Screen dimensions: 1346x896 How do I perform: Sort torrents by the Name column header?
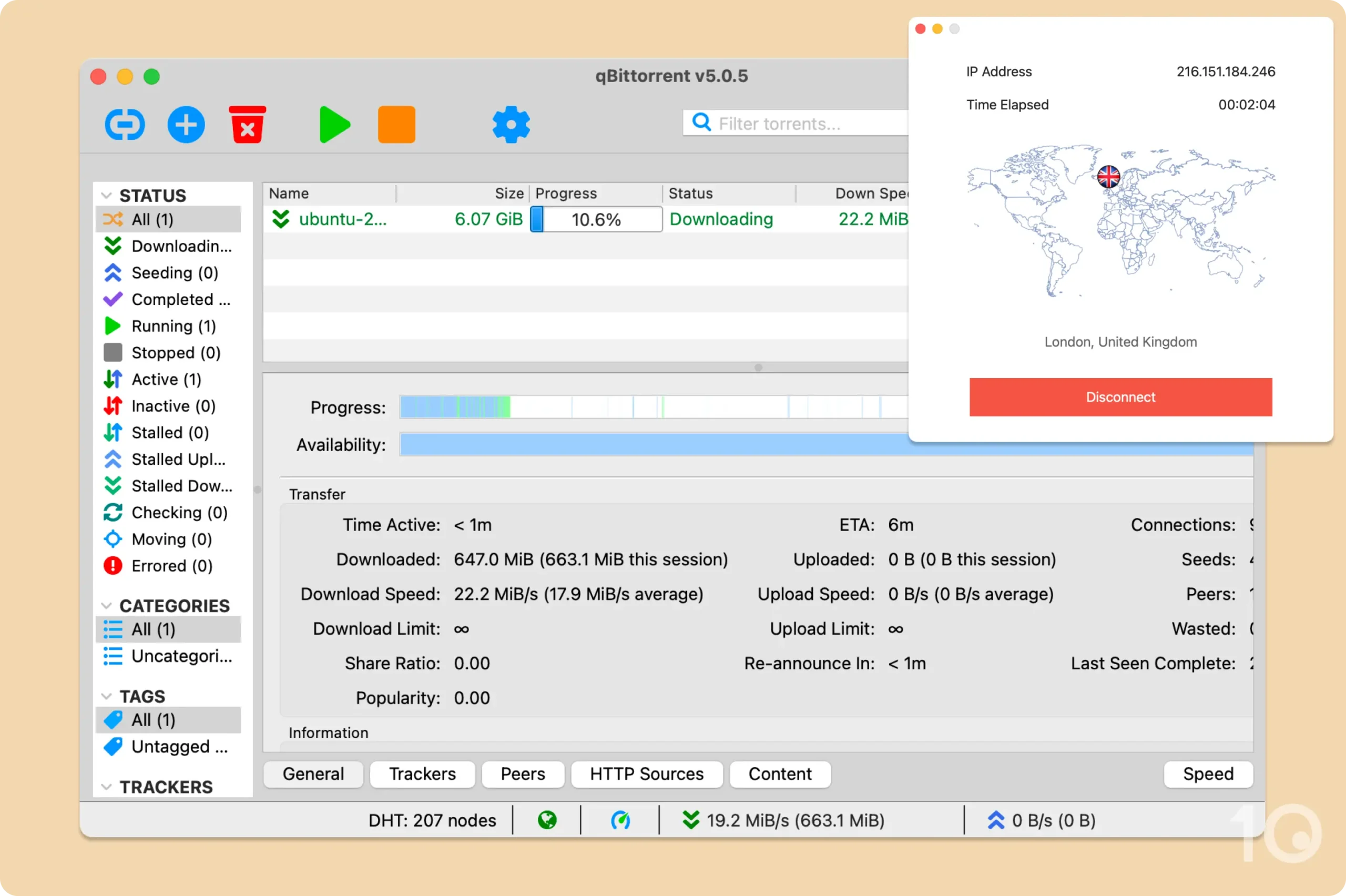(x=330, y=194)
